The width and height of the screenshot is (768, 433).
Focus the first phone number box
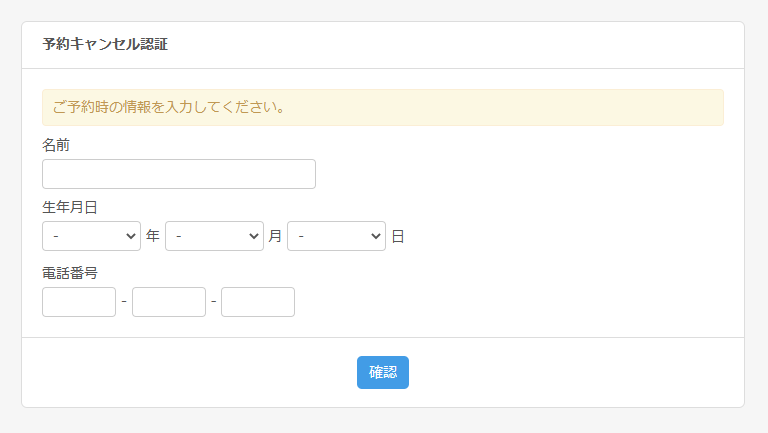(79, 302)
